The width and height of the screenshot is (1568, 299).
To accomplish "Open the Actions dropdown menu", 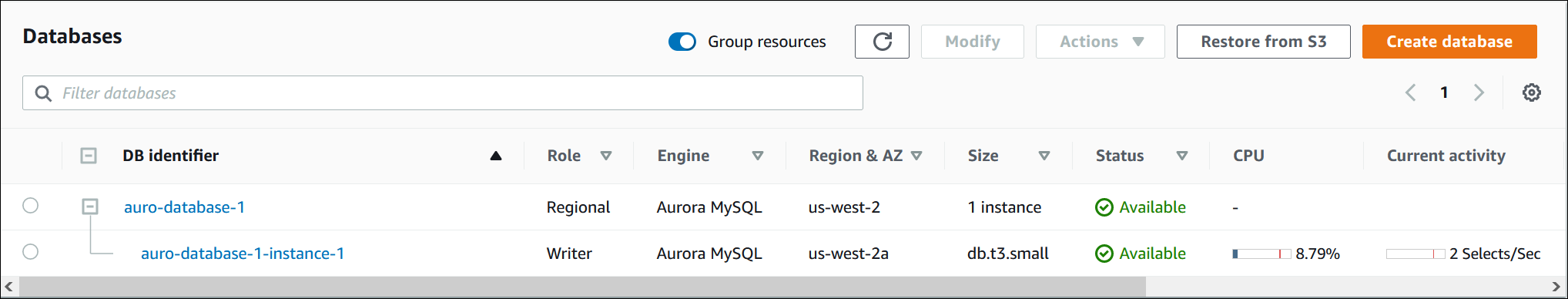I will [1100, 42].
